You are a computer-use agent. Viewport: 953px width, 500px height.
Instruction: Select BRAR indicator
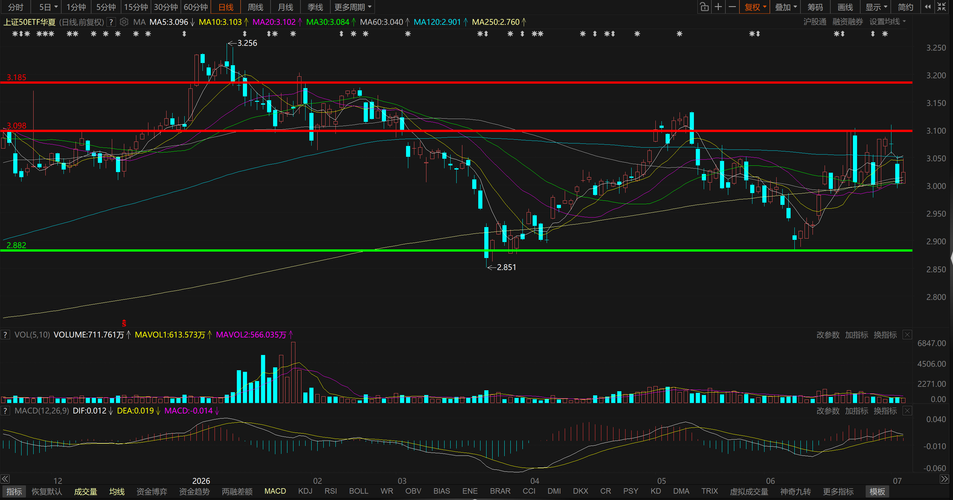[500, 491]
